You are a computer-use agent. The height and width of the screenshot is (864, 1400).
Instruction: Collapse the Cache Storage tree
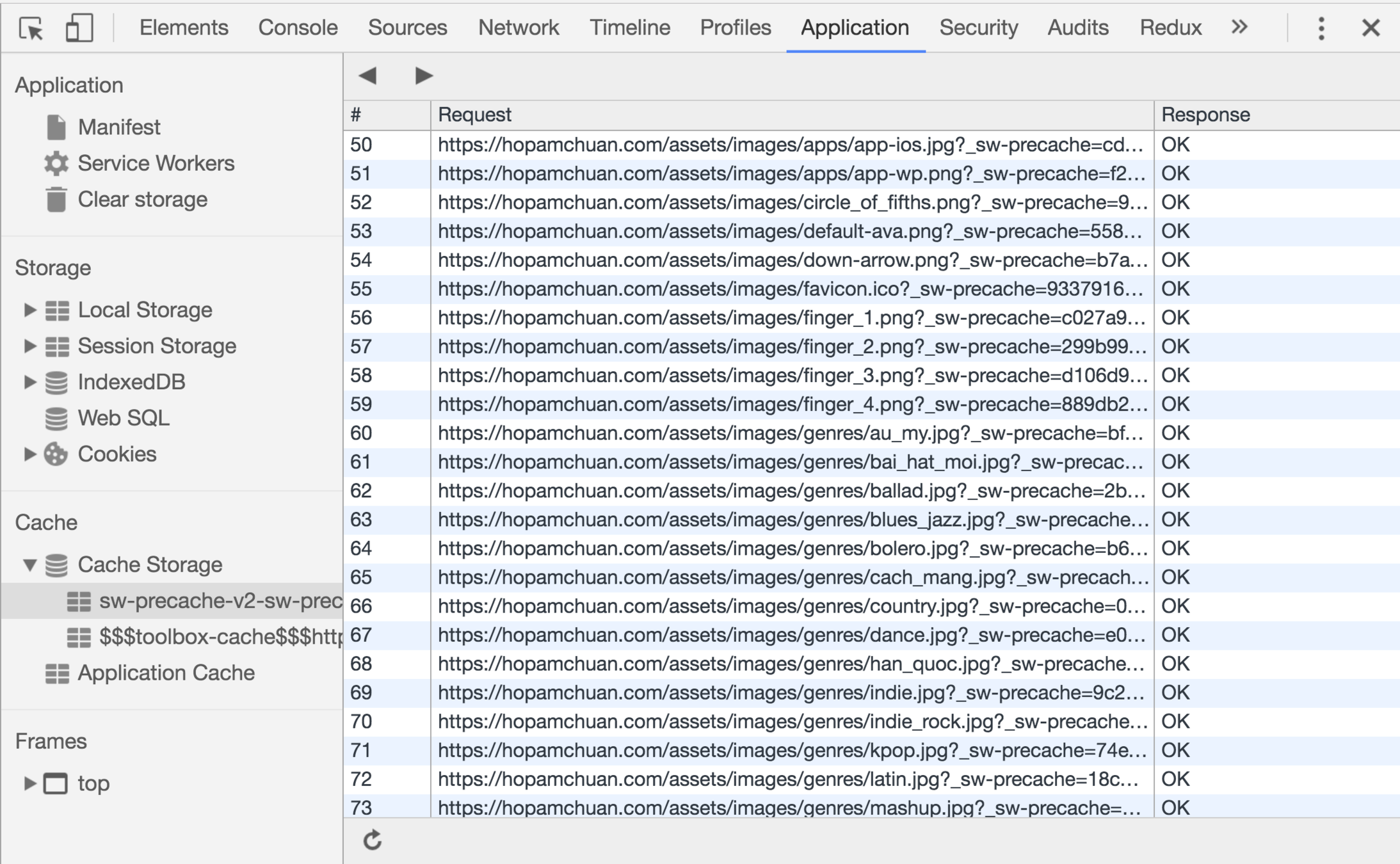[x=29, y=564]
